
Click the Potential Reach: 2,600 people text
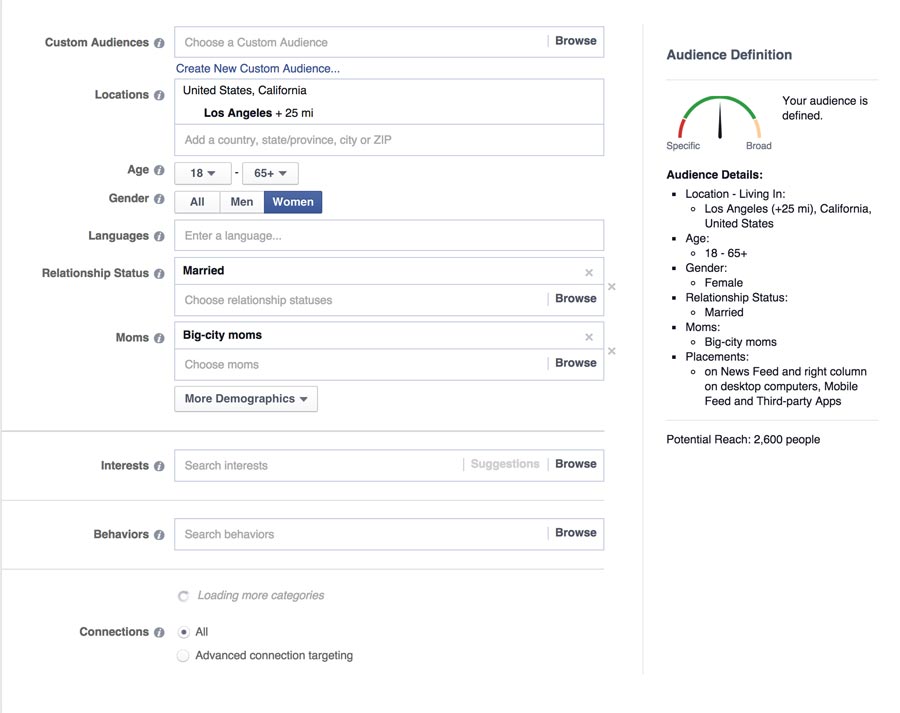(743, 440)
